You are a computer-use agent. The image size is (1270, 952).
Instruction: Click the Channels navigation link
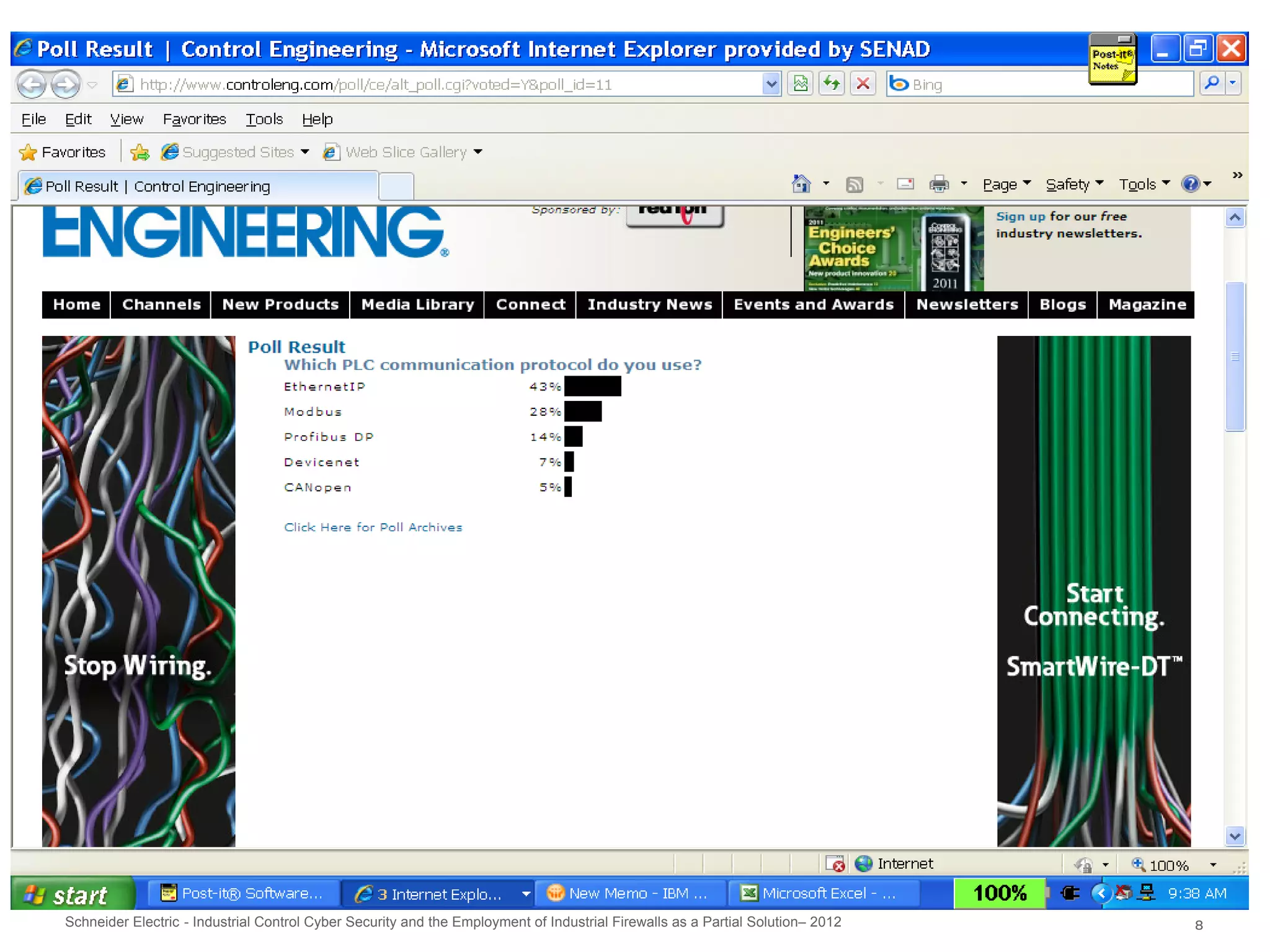(161, 304)
